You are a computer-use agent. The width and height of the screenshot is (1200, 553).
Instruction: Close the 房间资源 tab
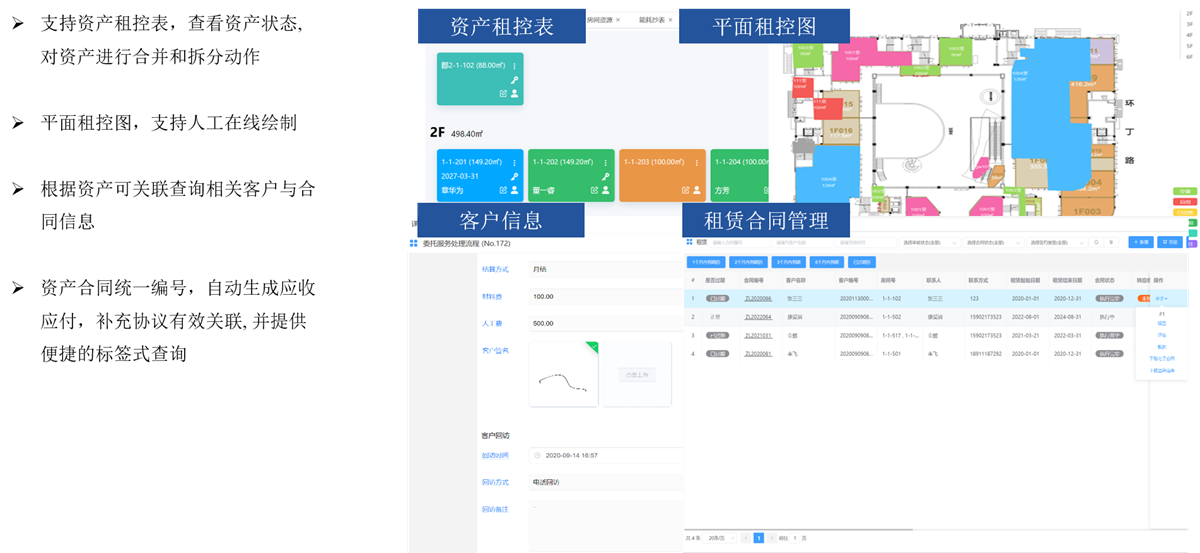pyautogui.click(x=618, y=19)
